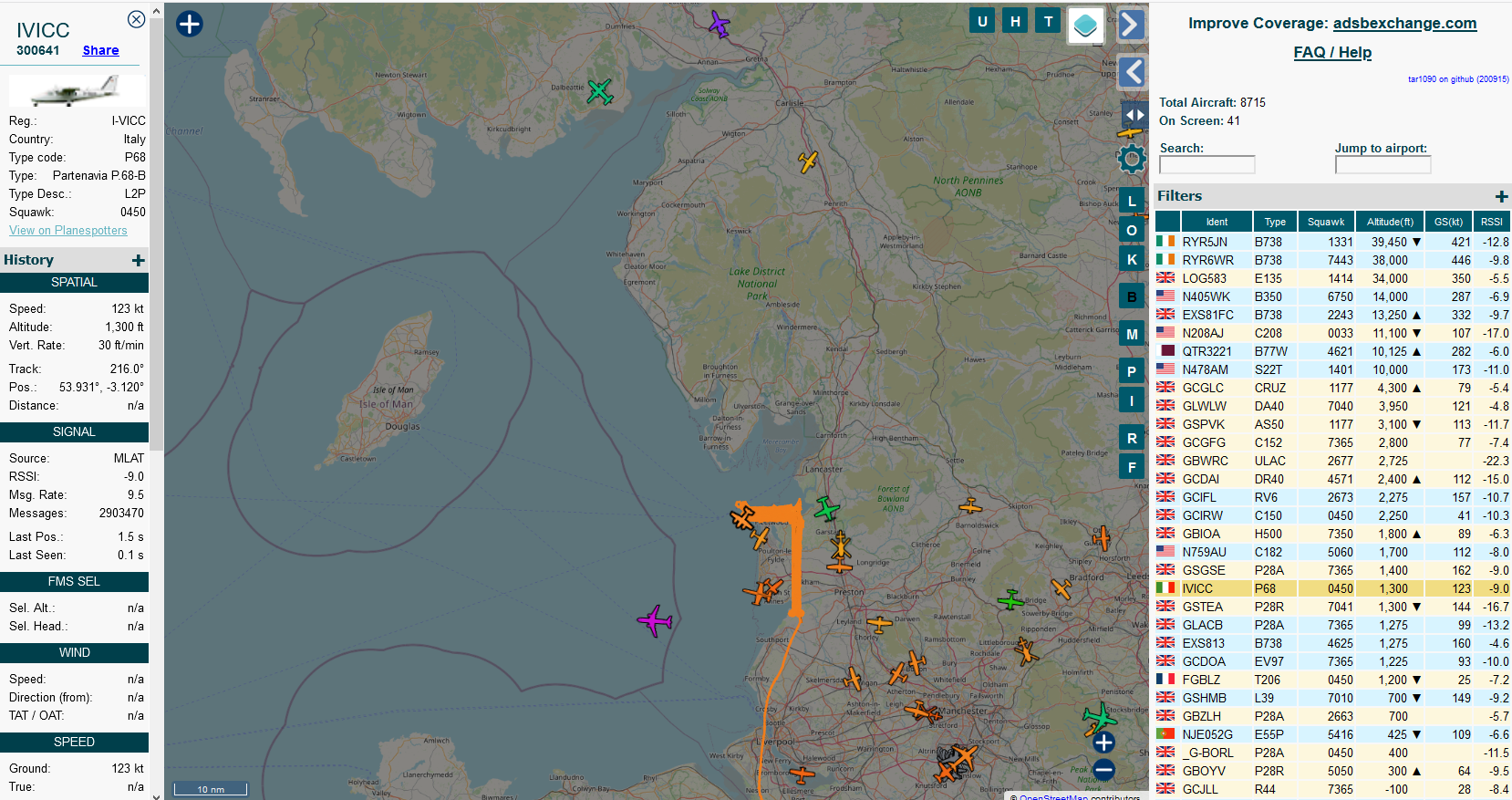This screenshot has width=1512, height=800.
Task: Toggle the T map button
Action: [1049, 21]
